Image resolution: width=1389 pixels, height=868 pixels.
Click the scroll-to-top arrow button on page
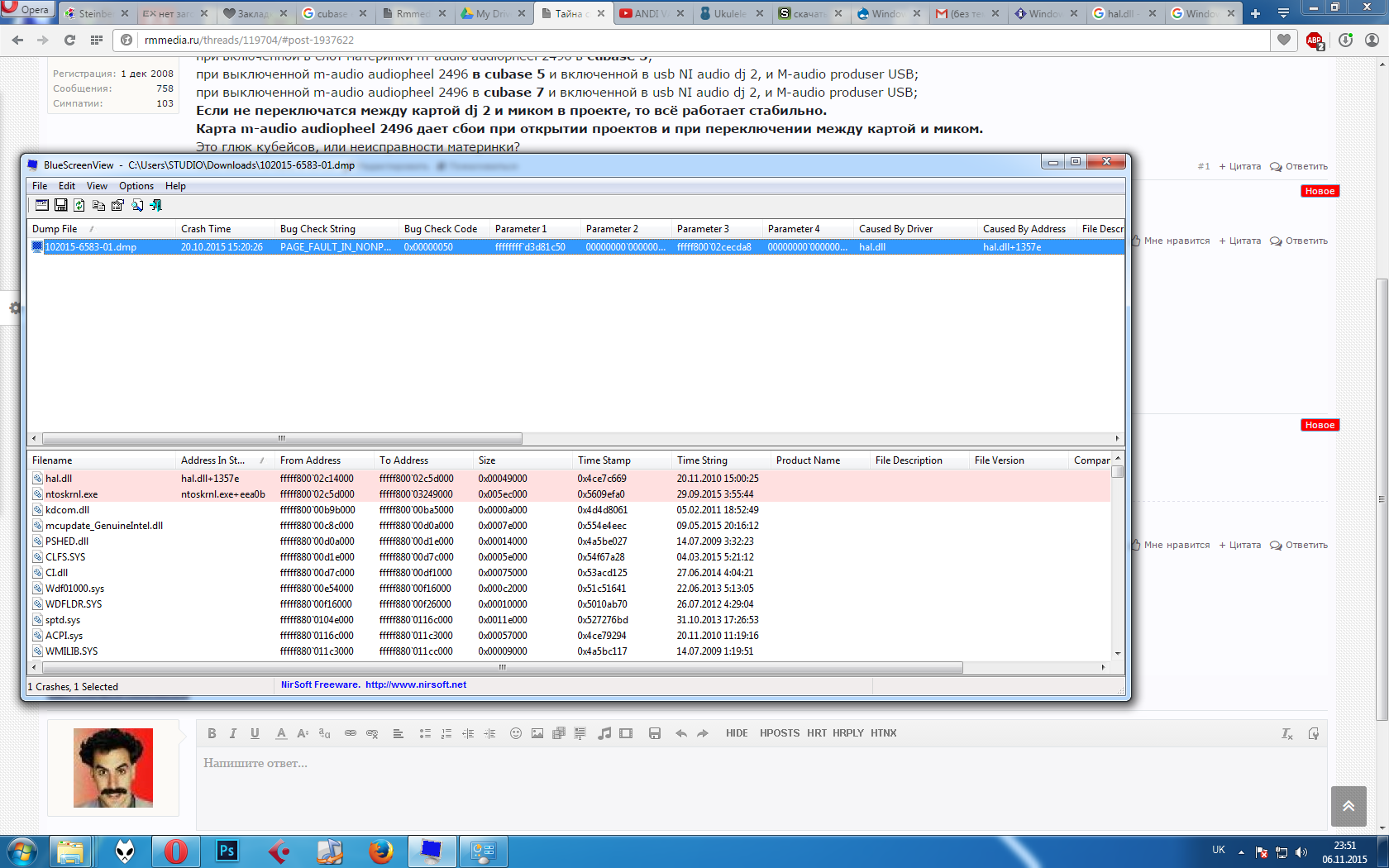(x=1348, y=806)
